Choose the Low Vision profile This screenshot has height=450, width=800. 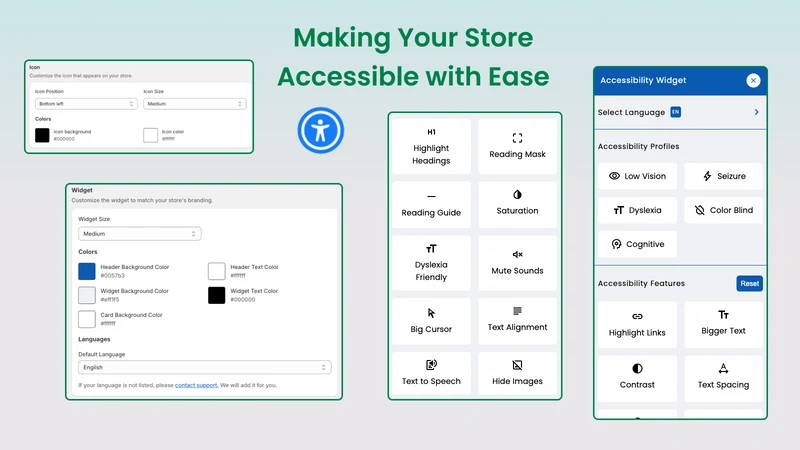[637, 176]
